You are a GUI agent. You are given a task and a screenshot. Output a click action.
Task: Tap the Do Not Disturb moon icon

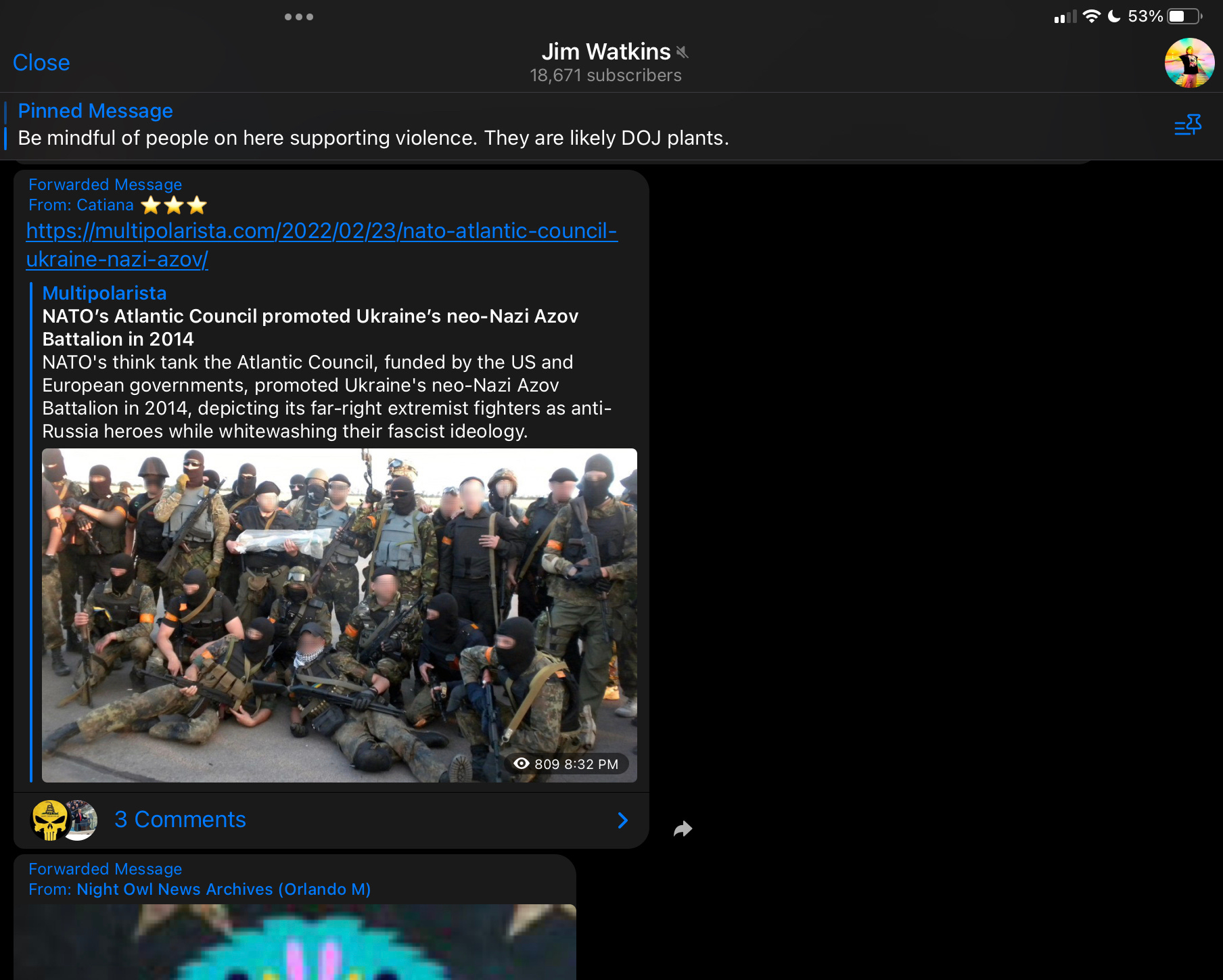click(1114, 16)
